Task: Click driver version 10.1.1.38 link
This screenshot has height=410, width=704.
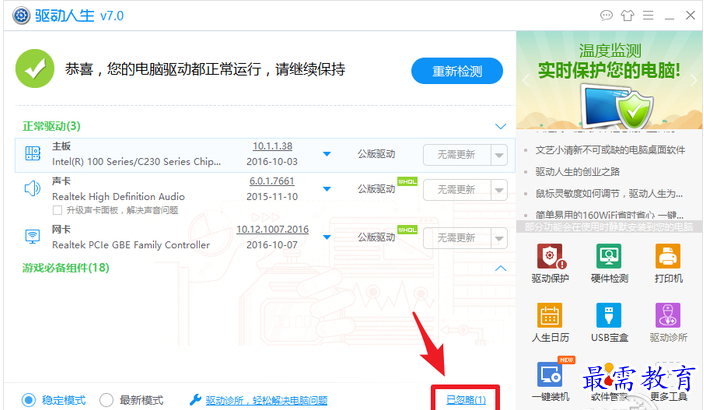Action: [272, 146]
